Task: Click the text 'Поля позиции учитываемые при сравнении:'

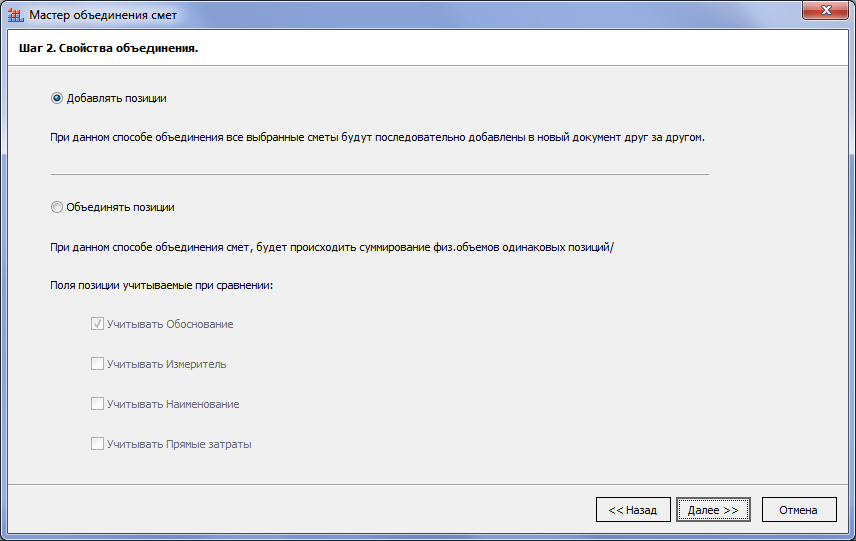Action: pos(162,285)
